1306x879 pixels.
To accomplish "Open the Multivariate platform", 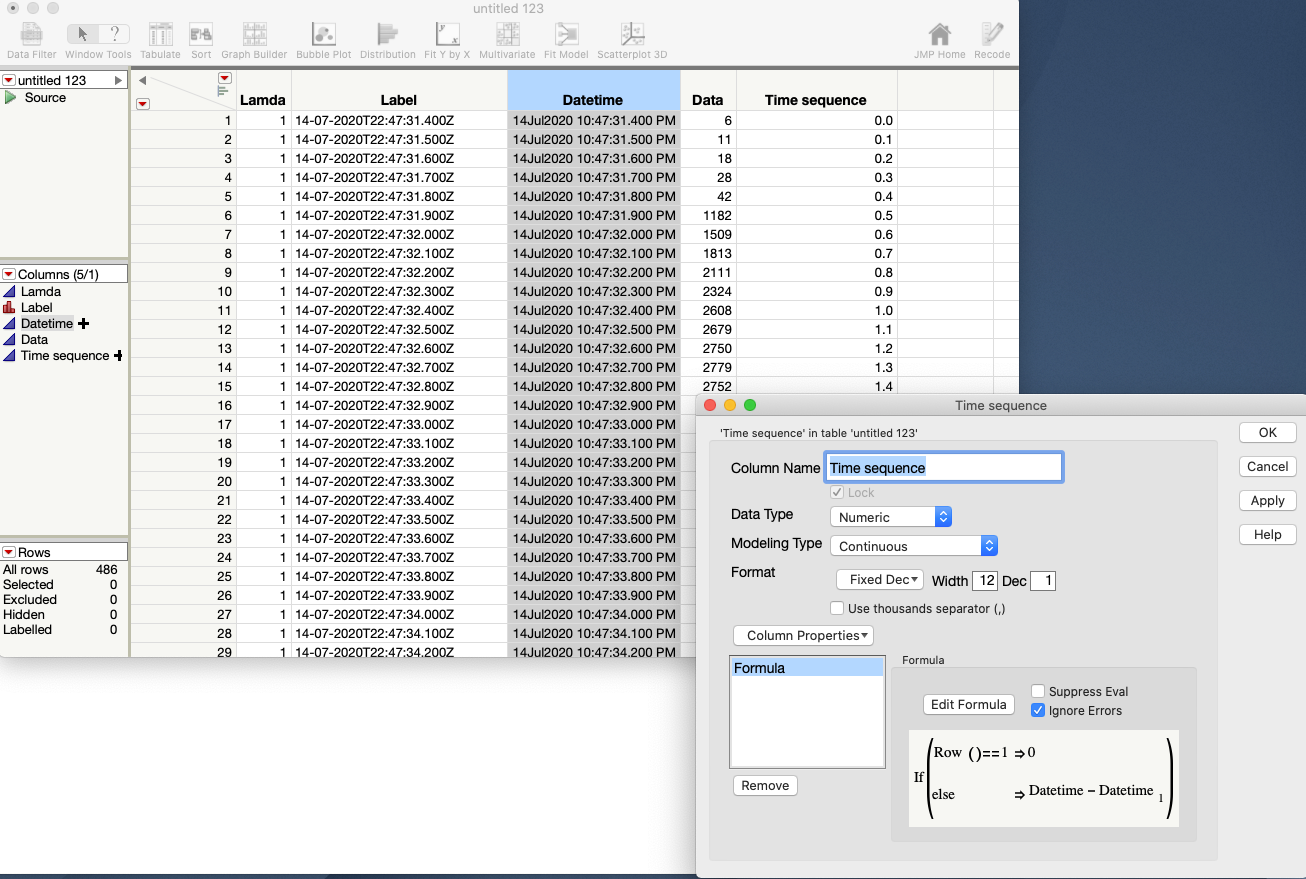I will point(509,35).
